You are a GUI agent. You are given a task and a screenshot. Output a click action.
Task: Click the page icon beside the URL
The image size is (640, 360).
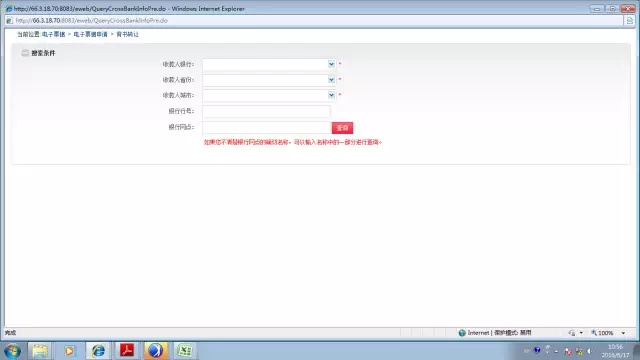[9, 20]
